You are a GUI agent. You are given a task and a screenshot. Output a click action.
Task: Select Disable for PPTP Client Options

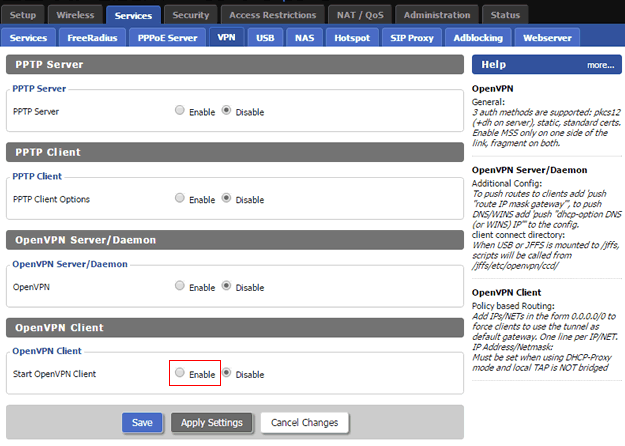tap(226, 198)
